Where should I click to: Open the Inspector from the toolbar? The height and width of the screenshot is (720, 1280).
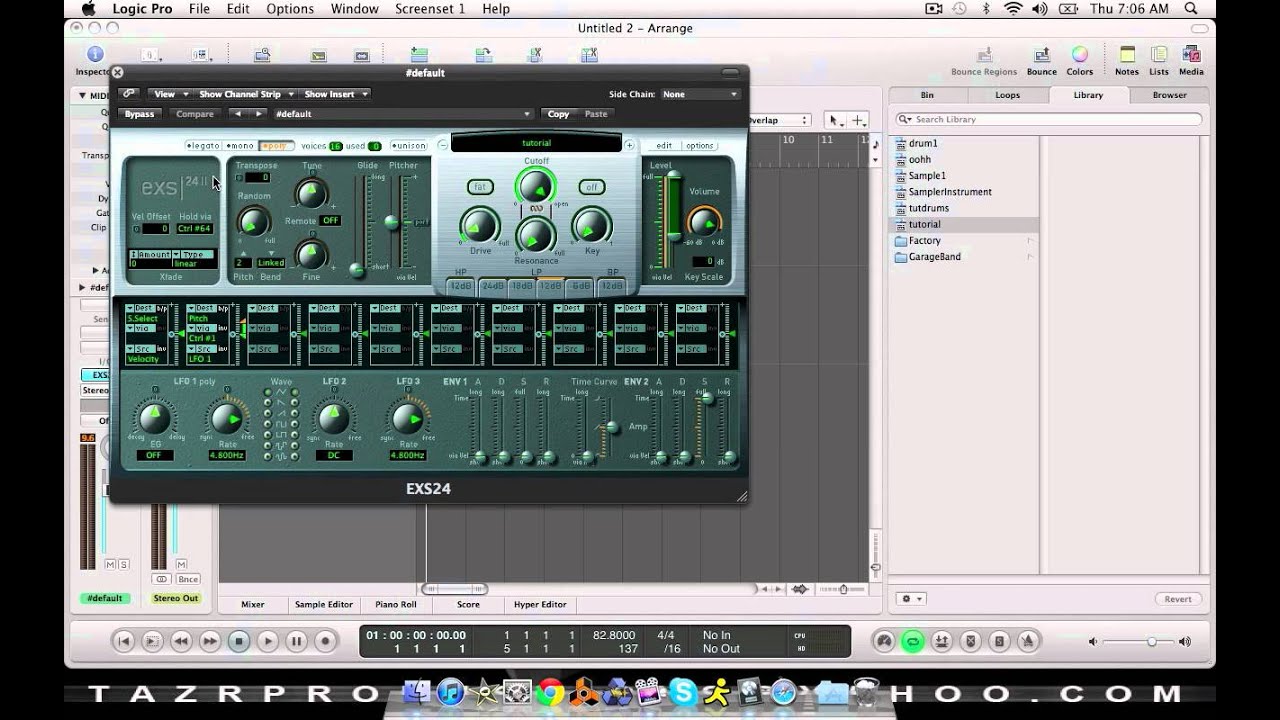(x=95, y=56)
